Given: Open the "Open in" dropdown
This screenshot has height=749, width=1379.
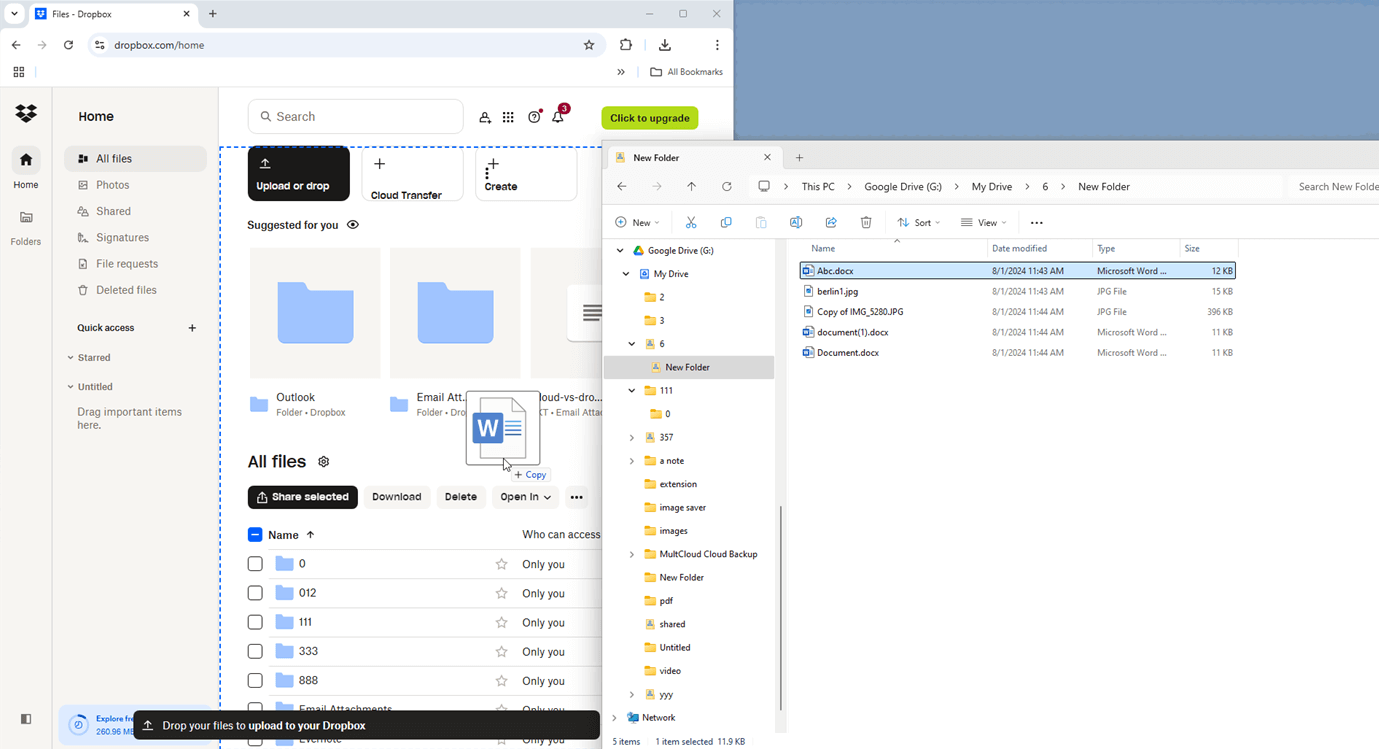Looking at the screenshot, I should [x=525, y=497].
